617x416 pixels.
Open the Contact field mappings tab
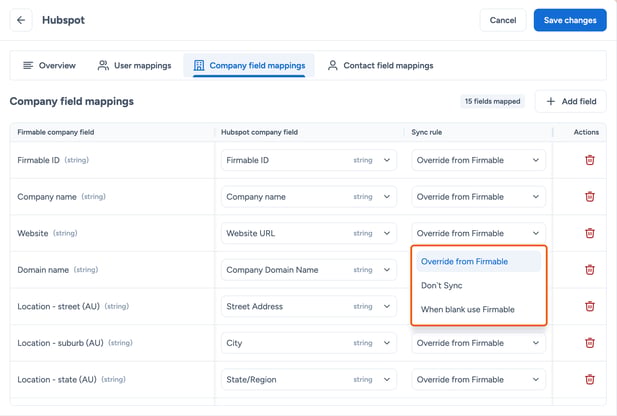381,65
